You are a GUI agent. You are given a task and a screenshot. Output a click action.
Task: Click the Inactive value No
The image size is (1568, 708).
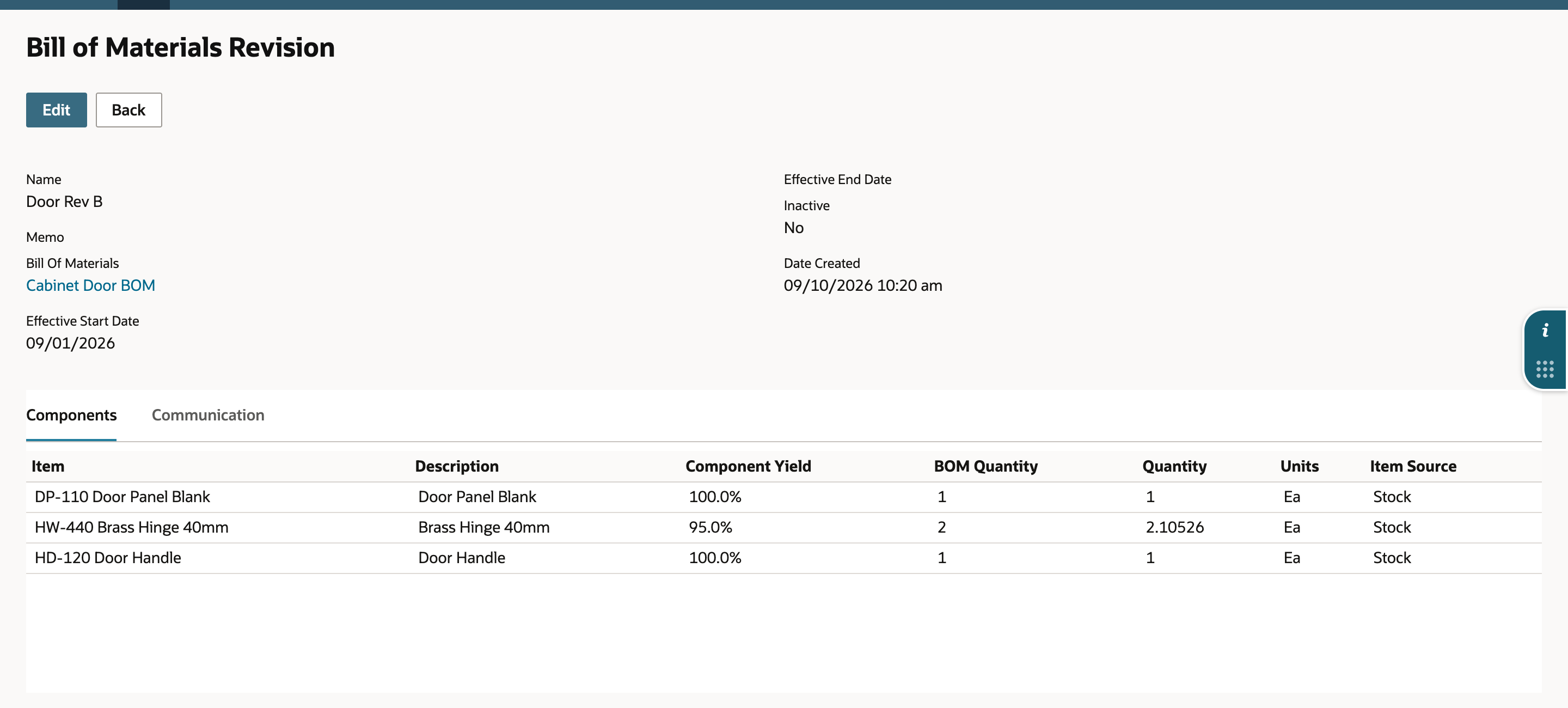tap(793, 228)
